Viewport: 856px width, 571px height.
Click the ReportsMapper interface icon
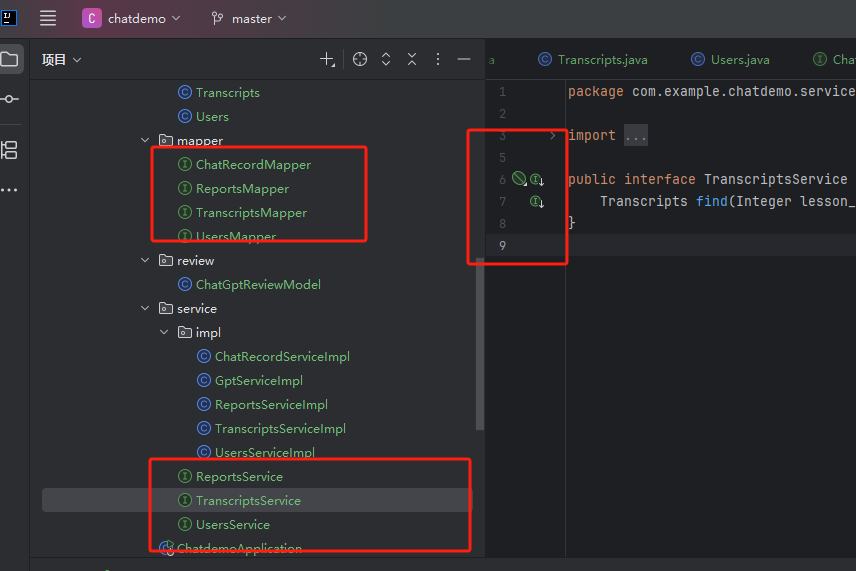[x=185, y=188]
